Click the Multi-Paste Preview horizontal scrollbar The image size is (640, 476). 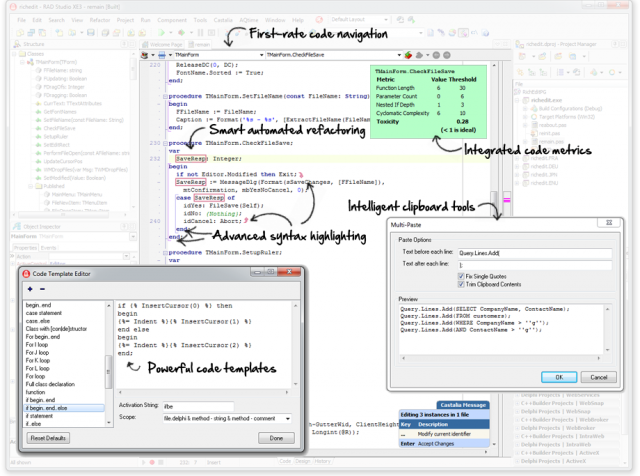501,358
